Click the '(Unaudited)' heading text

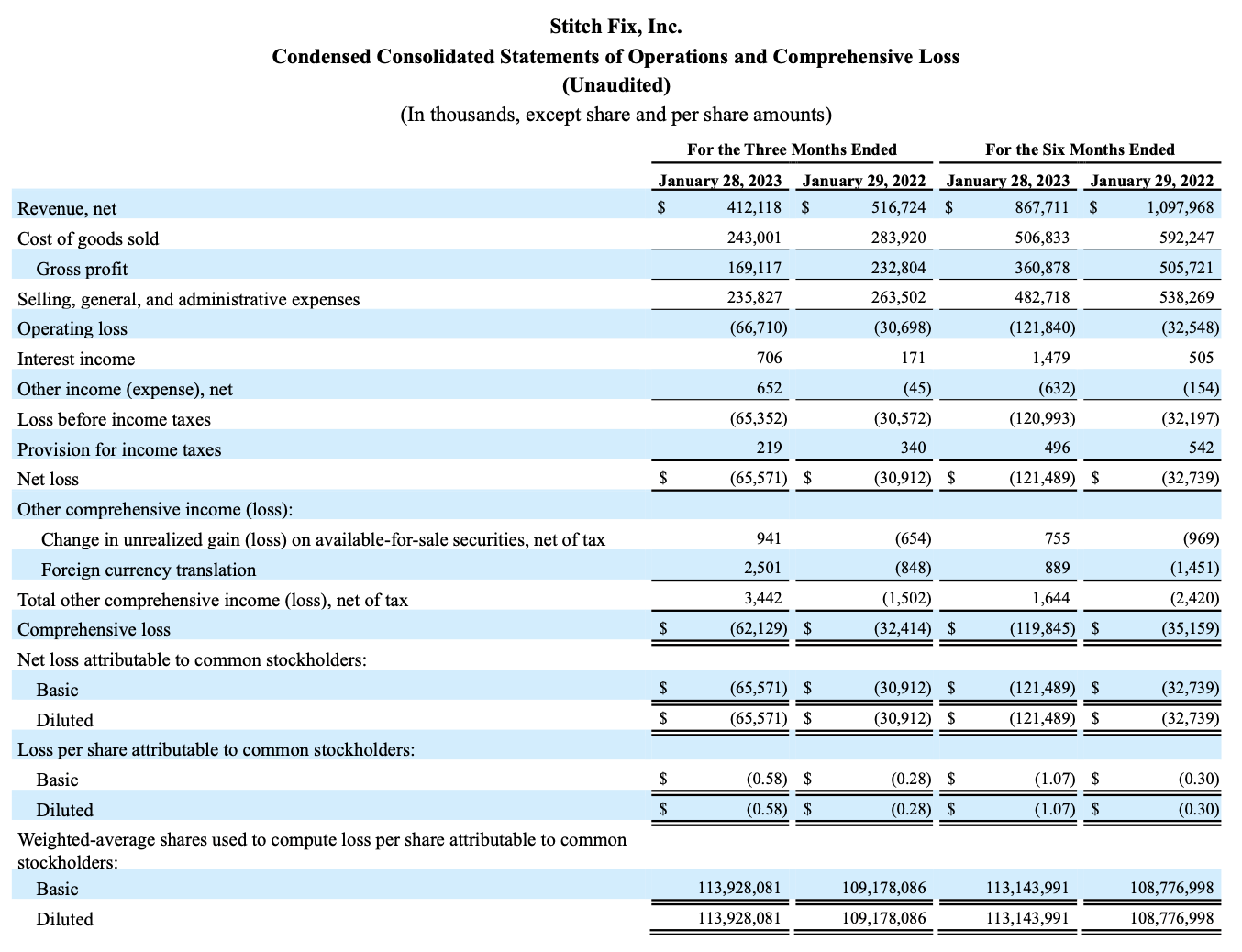(615, 85)
